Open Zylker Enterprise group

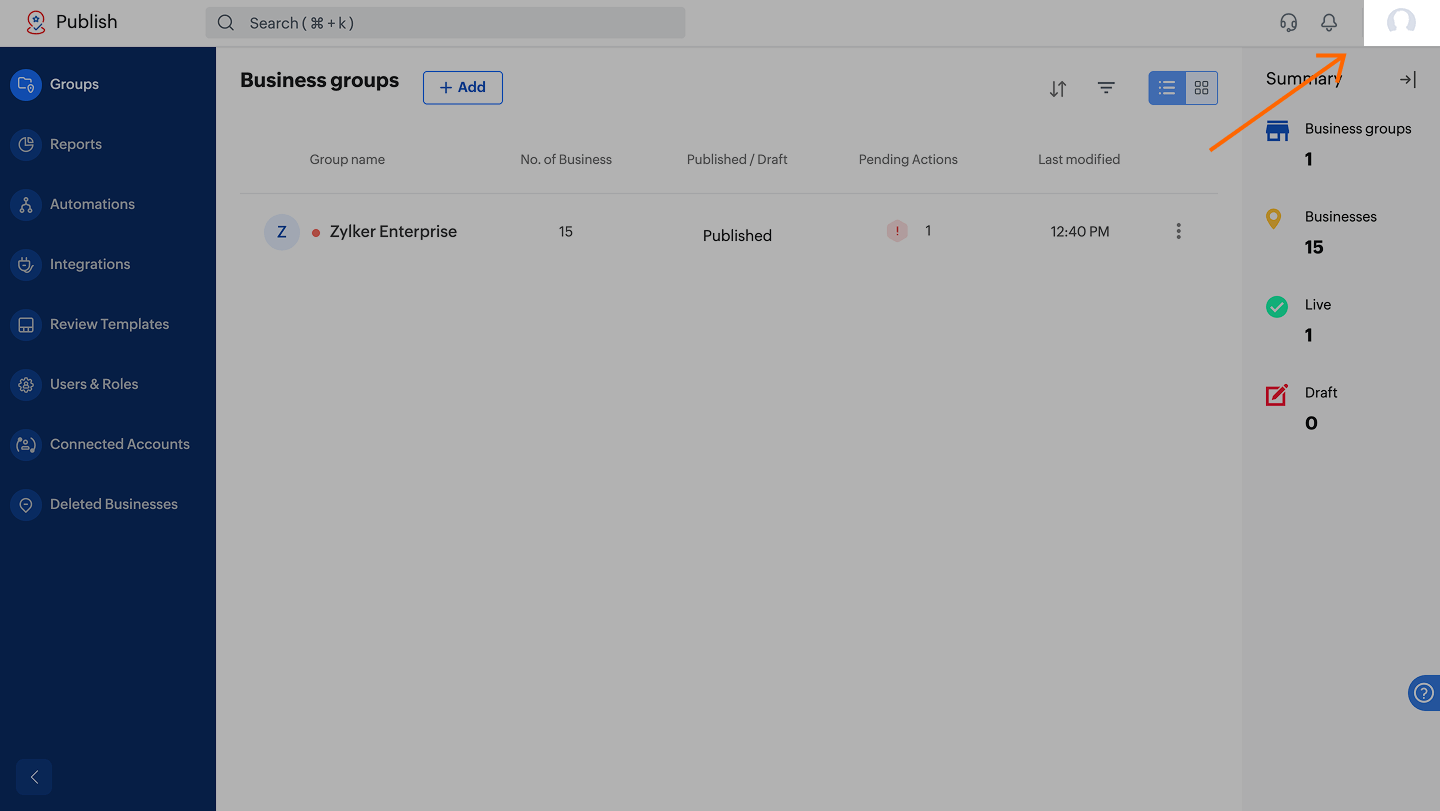coord(393,231)
